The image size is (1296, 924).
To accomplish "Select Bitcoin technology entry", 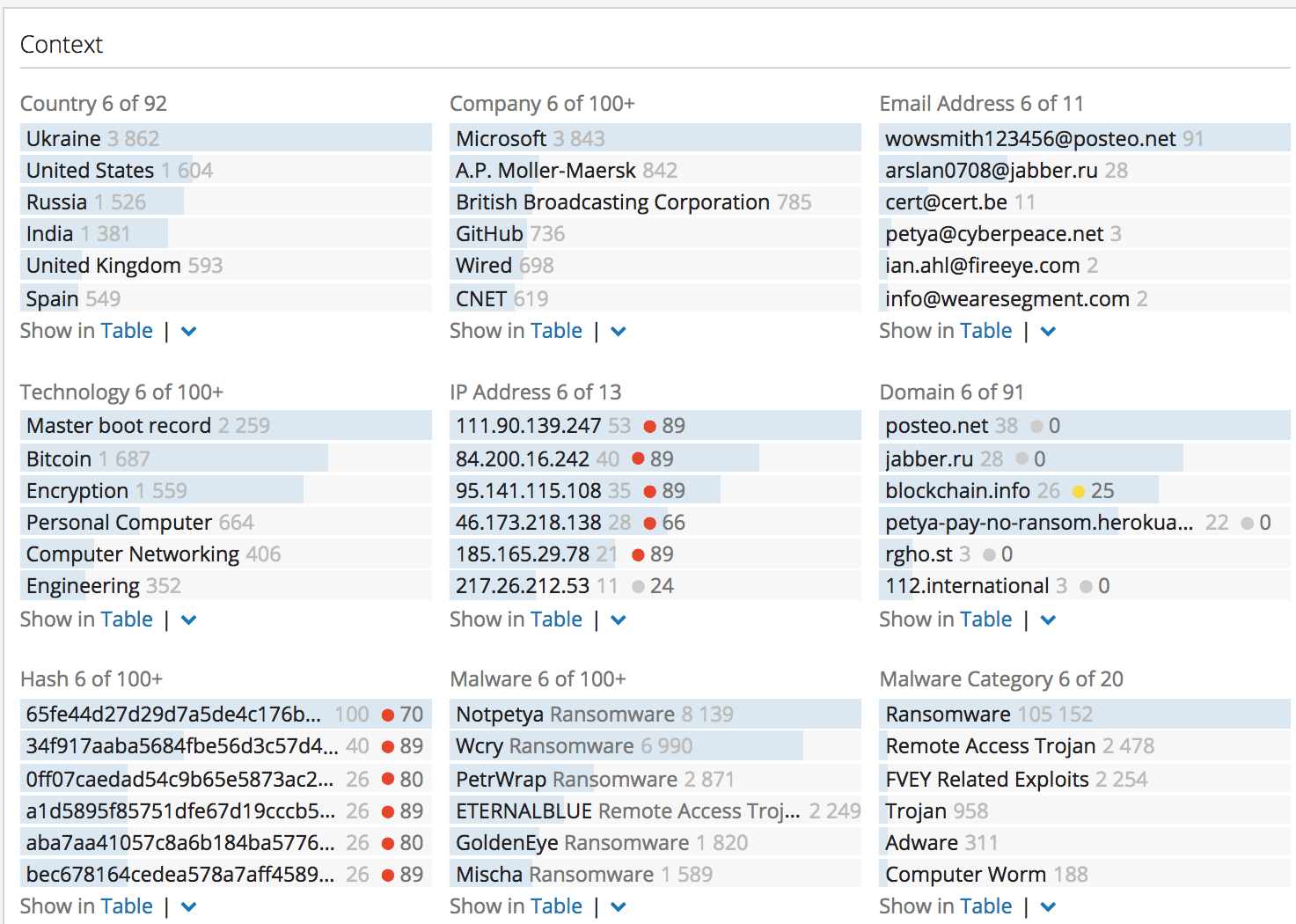I will (x=226, y=458).
